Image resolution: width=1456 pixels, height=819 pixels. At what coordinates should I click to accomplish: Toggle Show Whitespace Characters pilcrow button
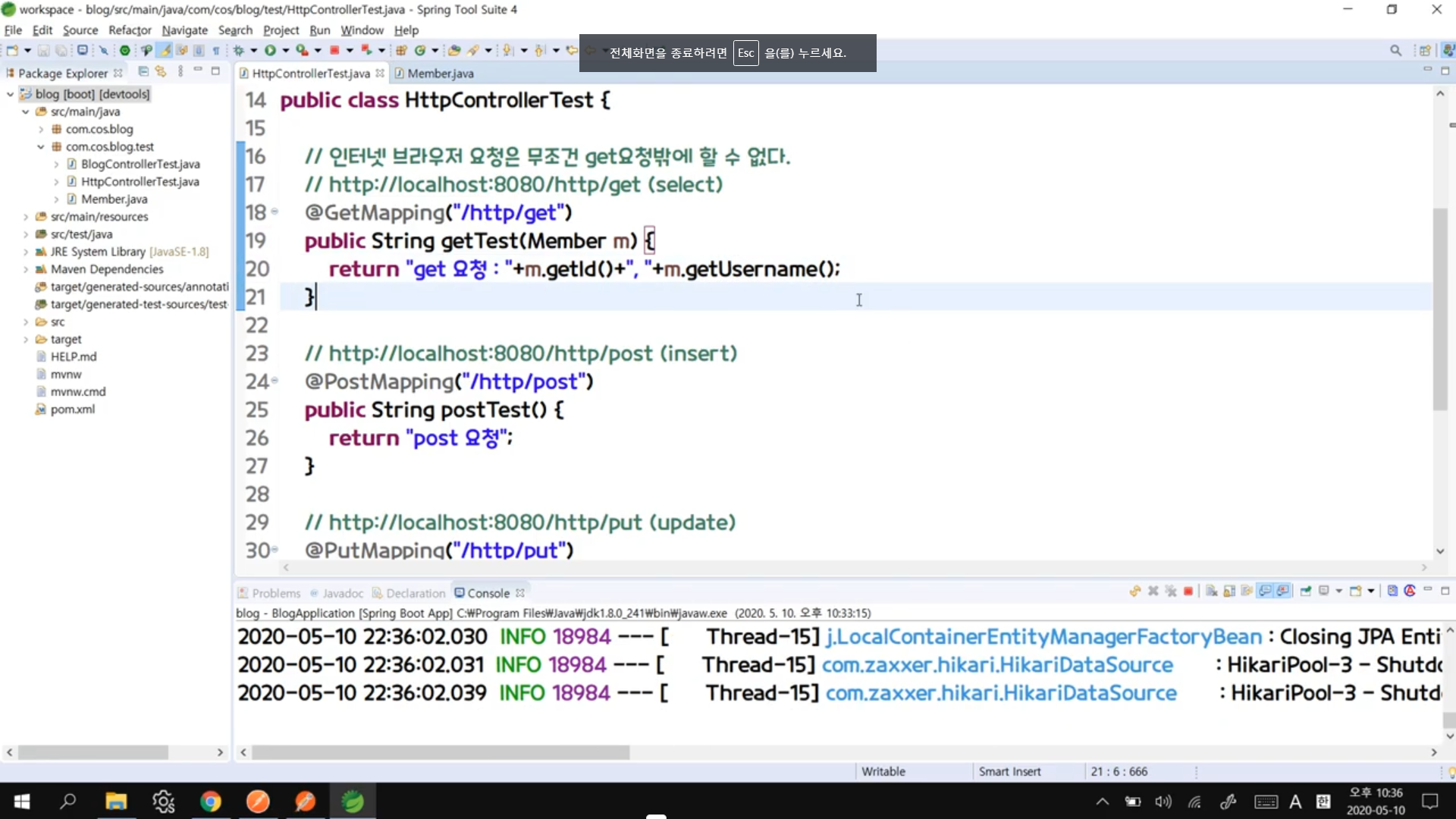click(216, 51)
